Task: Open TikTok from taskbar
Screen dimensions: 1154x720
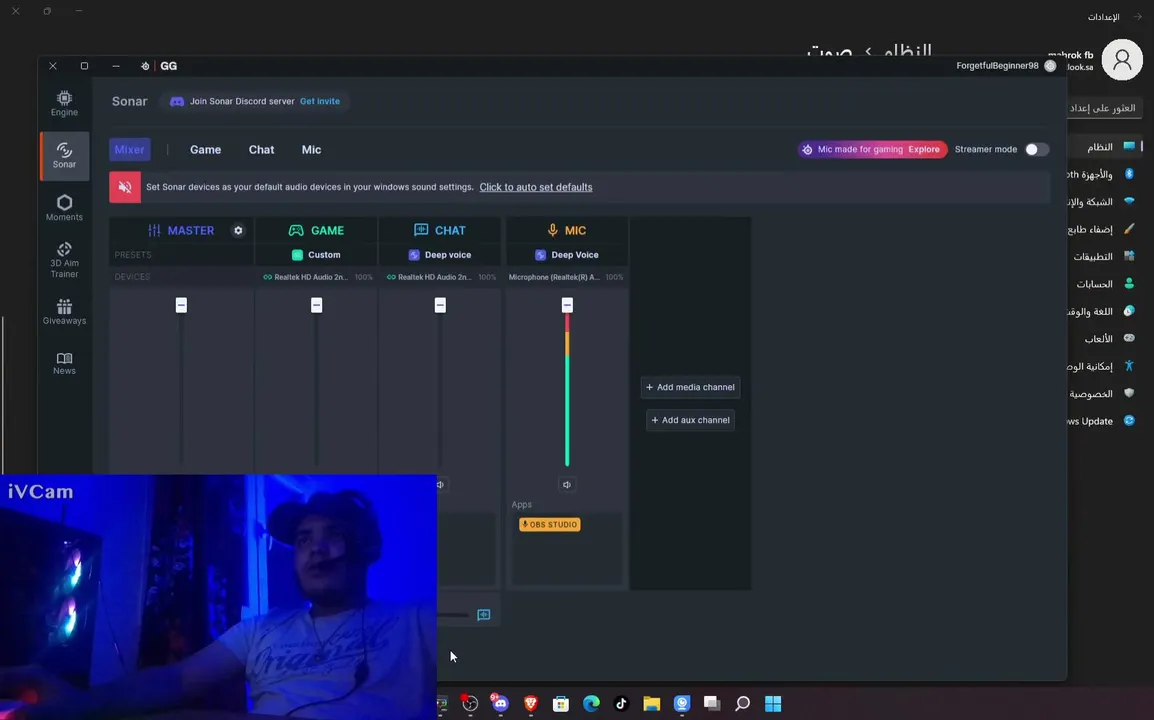Action: point(621,704)
